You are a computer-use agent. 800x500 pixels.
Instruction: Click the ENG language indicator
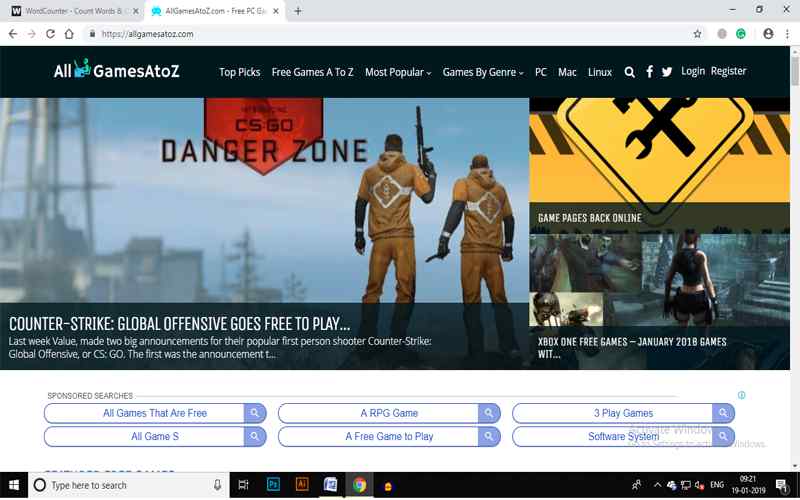click(x=717, y=485)
